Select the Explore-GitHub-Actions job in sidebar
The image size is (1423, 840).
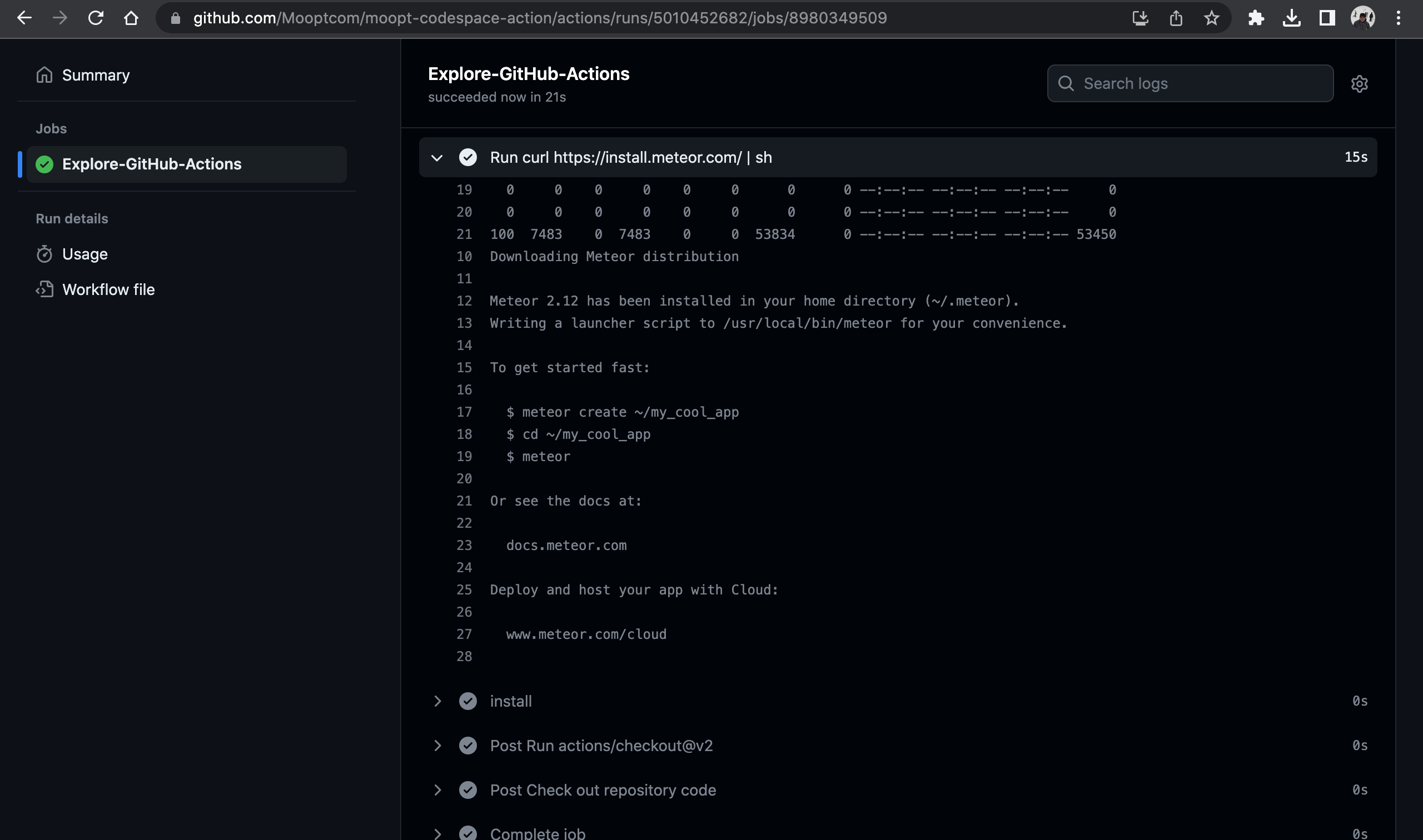point(151,164)
